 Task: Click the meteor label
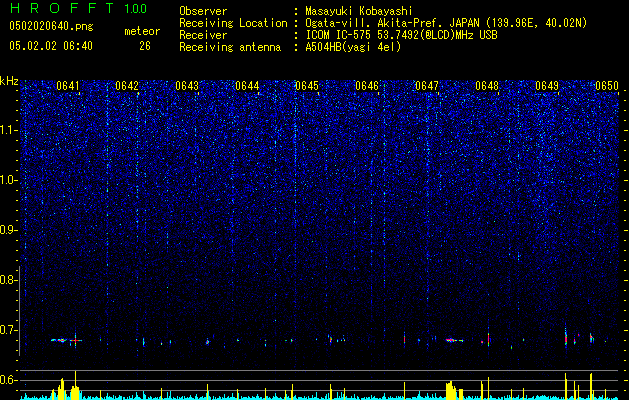point(142,31)
